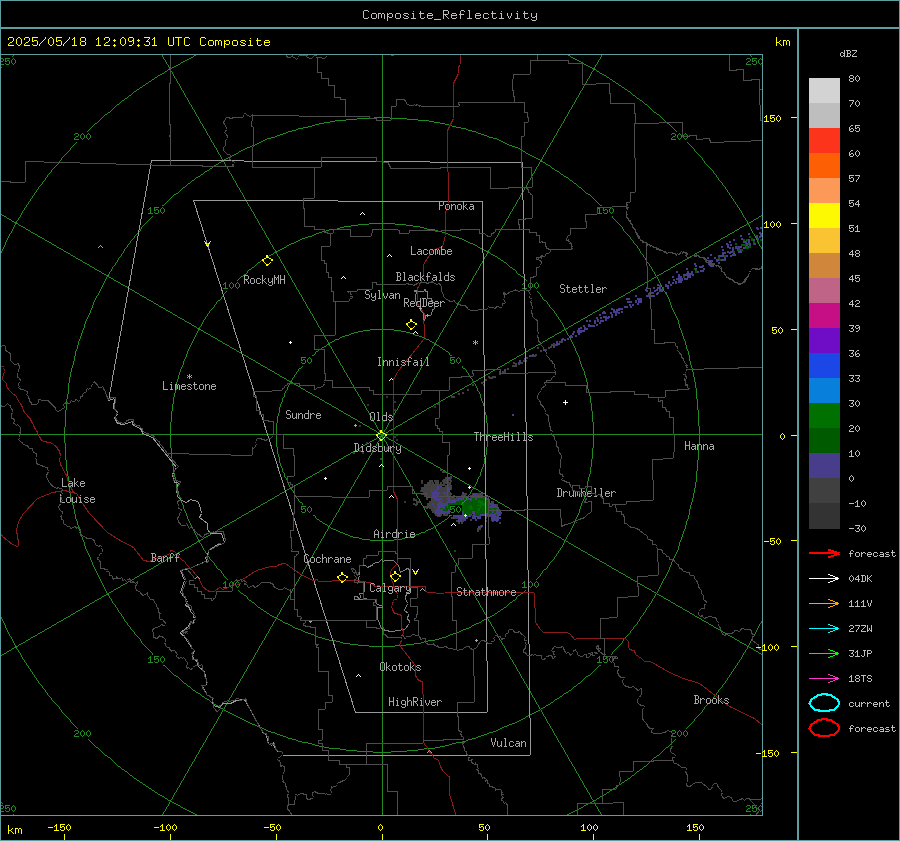Click the yellow radar-center diamond near Didsbury
This screenshot has width=900, height=841.
pyautogui.click(x=381, y=436)
